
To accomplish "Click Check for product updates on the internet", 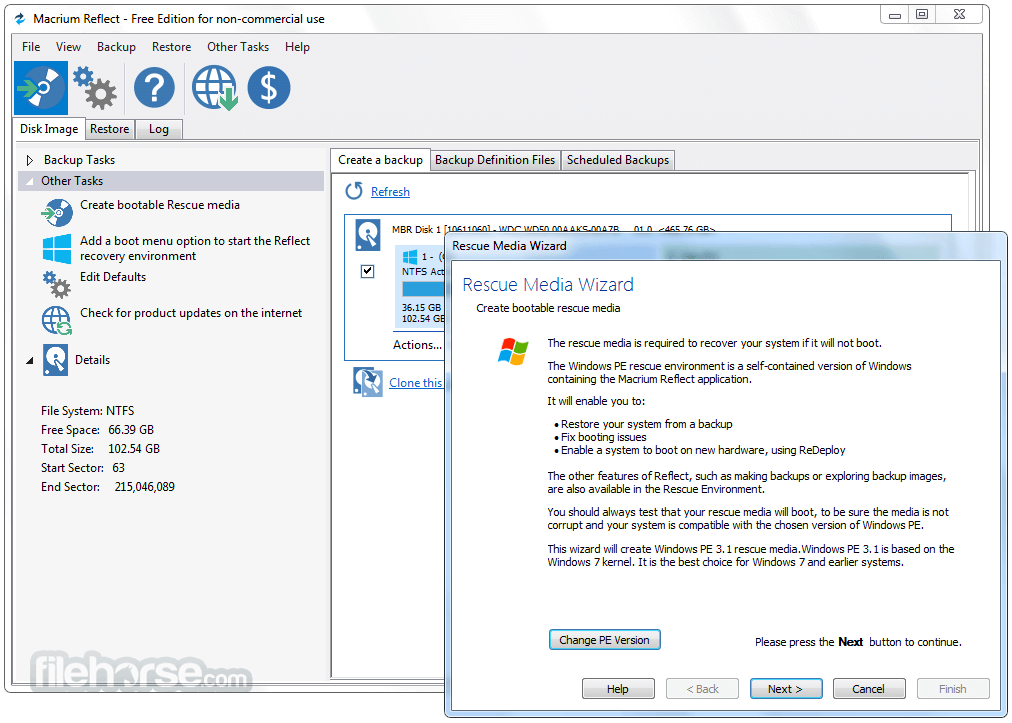I will (x=191, y=313).
